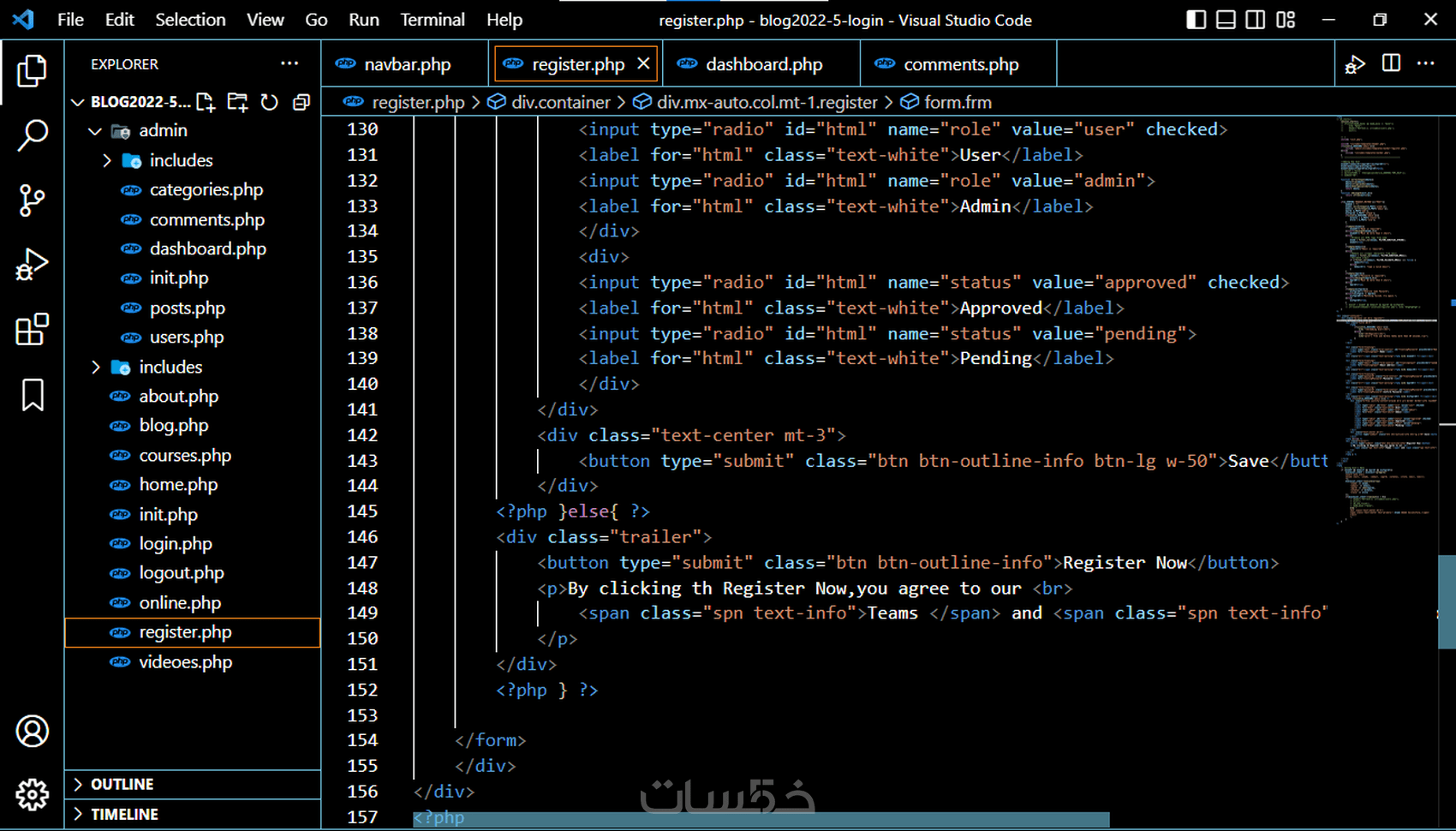Click the horizontal scrollbar in editor

tap(761, 820)
